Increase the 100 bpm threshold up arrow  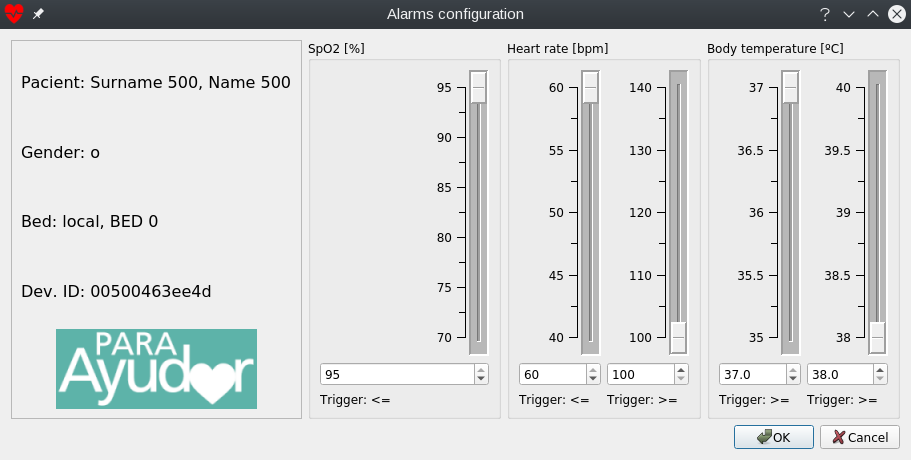pyautogui.click(x=681, y=369)
